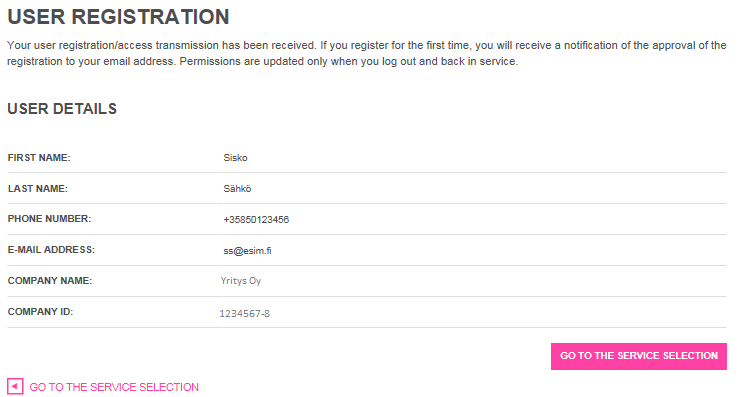The height and width of the screenshot is (397, 738).
Task: Select the last name value Sähkö
Action: click(237, 189)
